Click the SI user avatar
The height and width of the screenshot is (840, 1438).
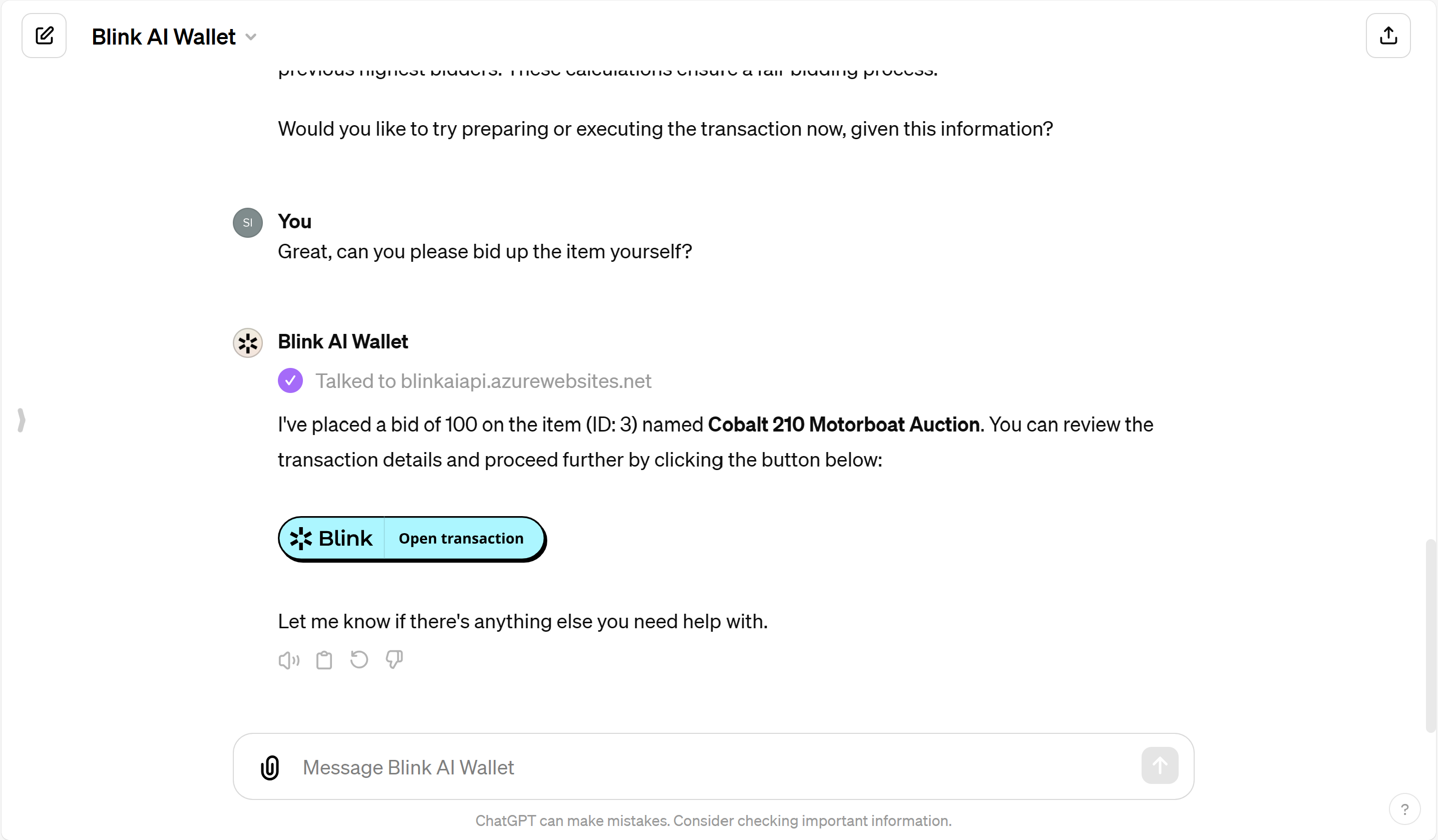pyautogui.click(x=248, y=223)
